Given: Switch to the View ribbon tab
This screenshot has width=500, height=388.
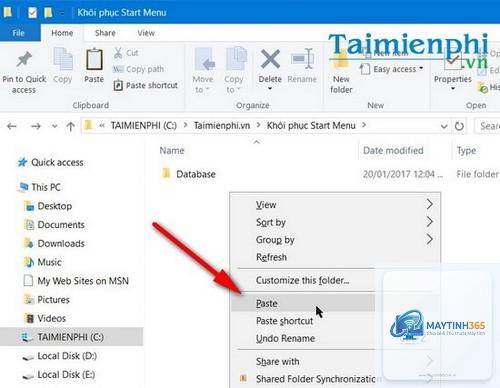Looking at the screenshot, I should (x=146, y=33).
